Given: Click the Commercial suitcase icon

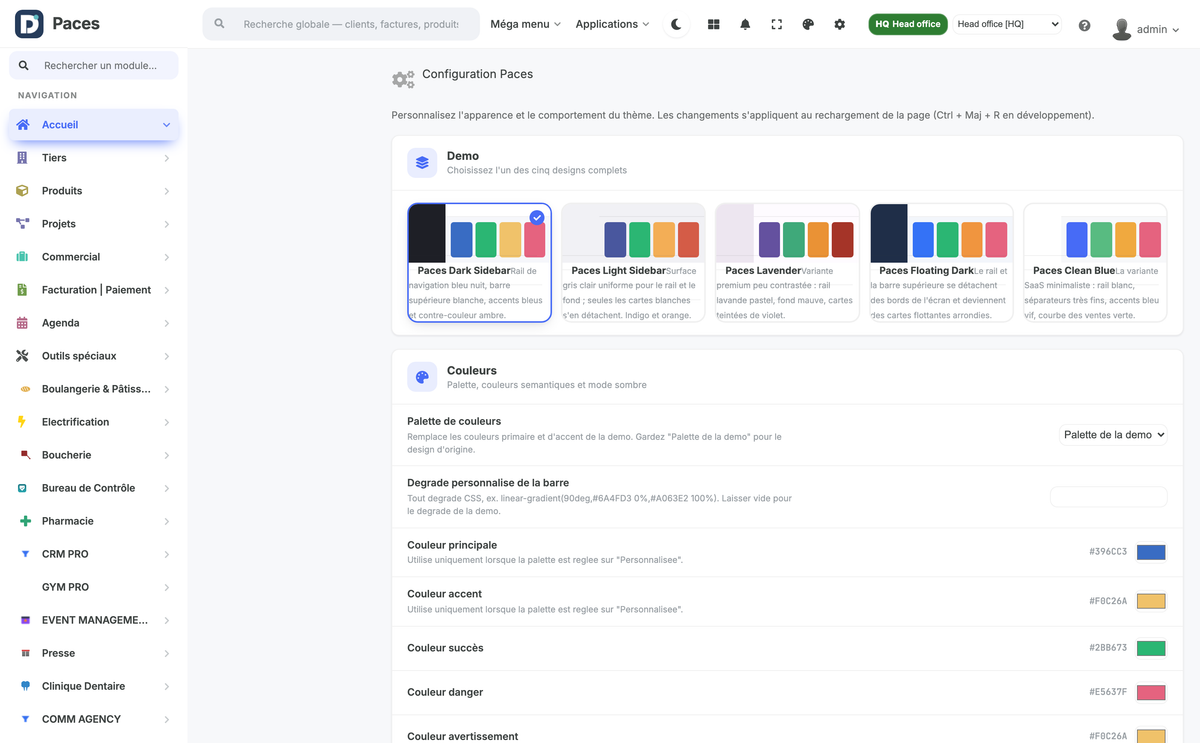Looking at the screenshot, I should [22, 257].
